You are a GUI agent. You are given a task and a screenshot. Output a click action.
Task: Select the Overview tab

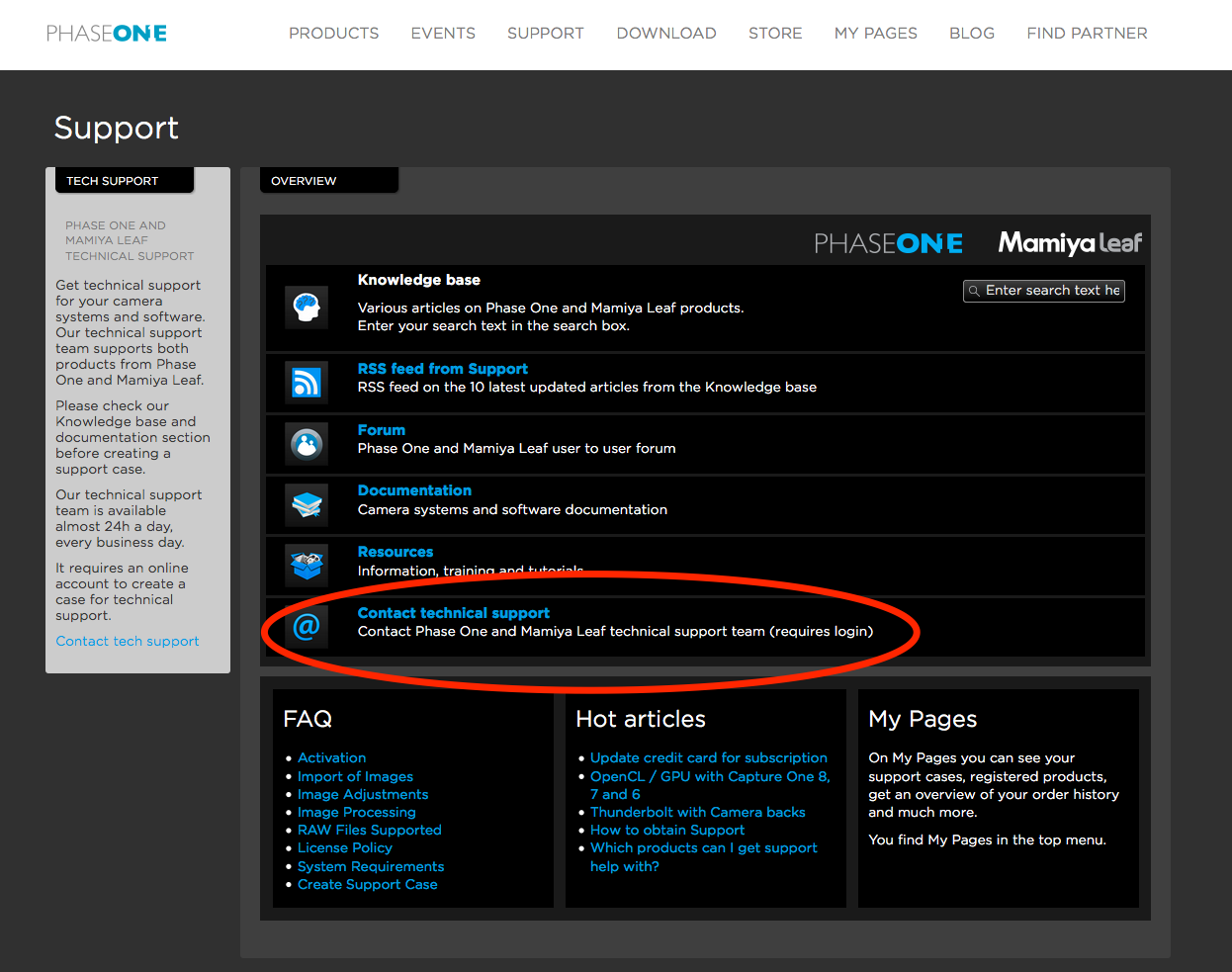click(329, 181)
